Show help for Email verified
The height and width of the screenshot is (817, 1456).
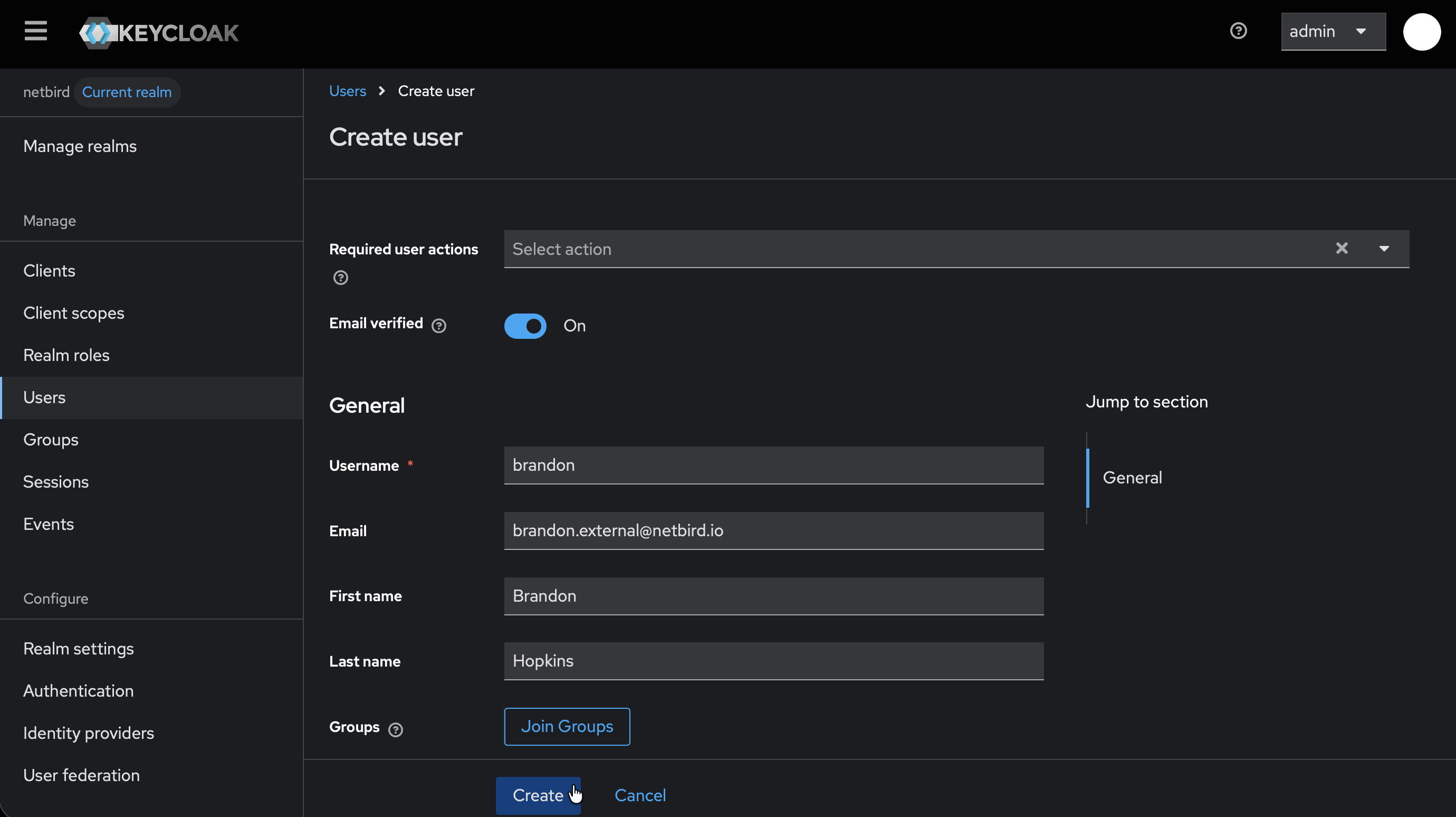439,326
